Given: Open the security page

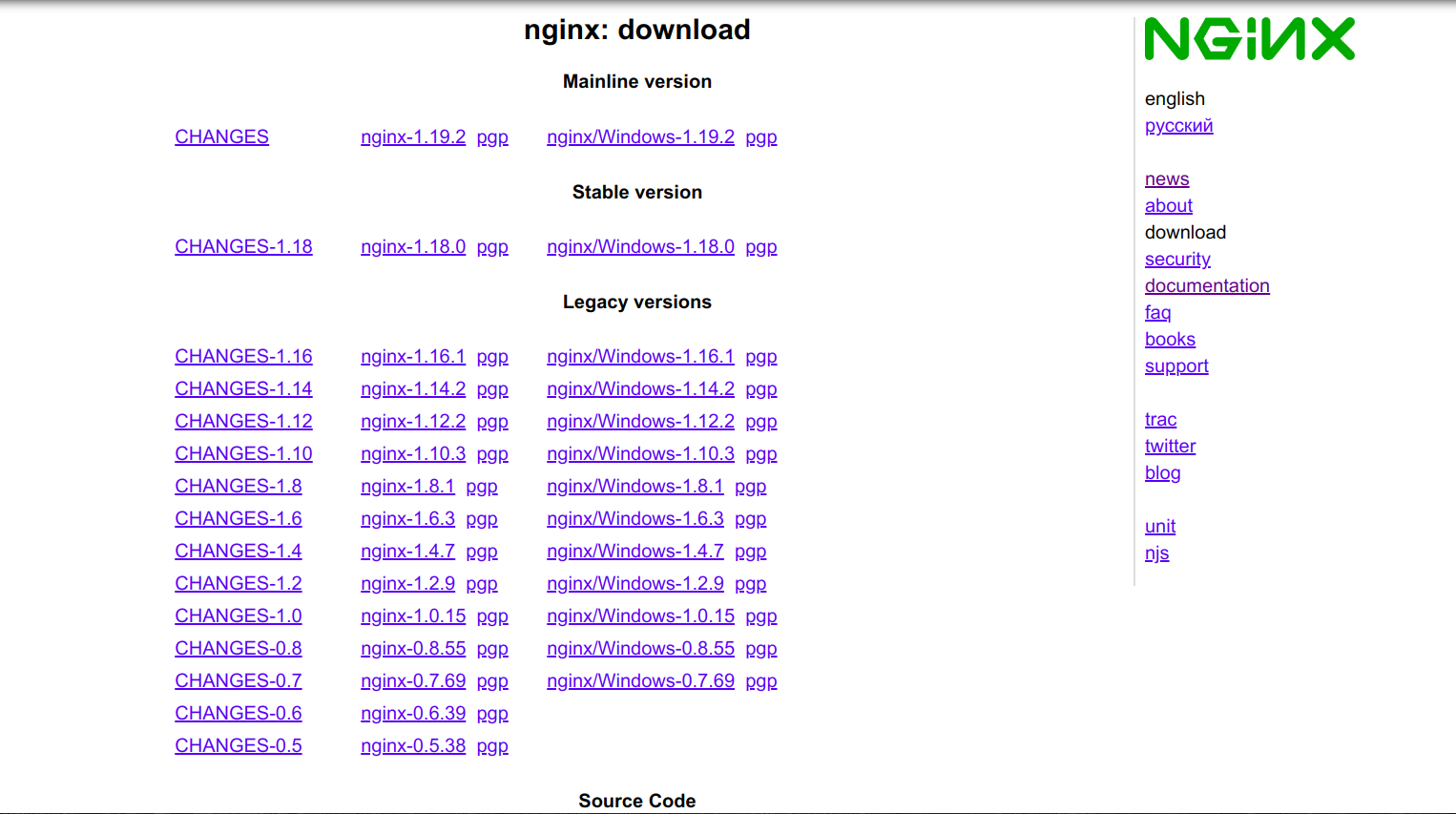Looking at the screenshot, I should point(1177,259).
